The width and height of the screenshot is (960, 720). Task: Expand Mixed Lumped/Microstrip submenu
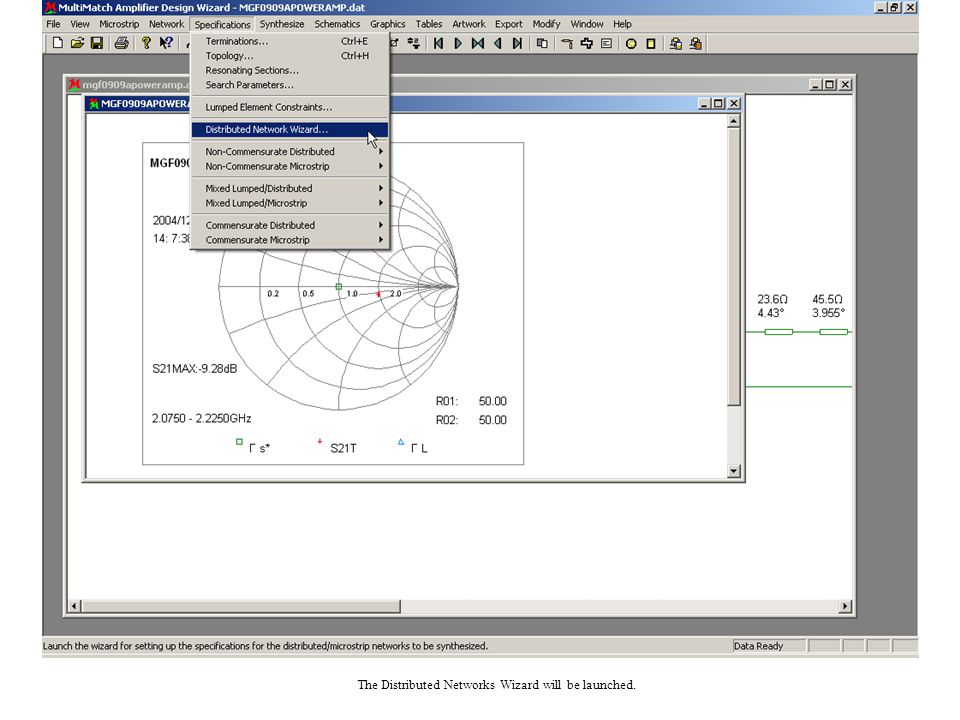coord(290,203)
